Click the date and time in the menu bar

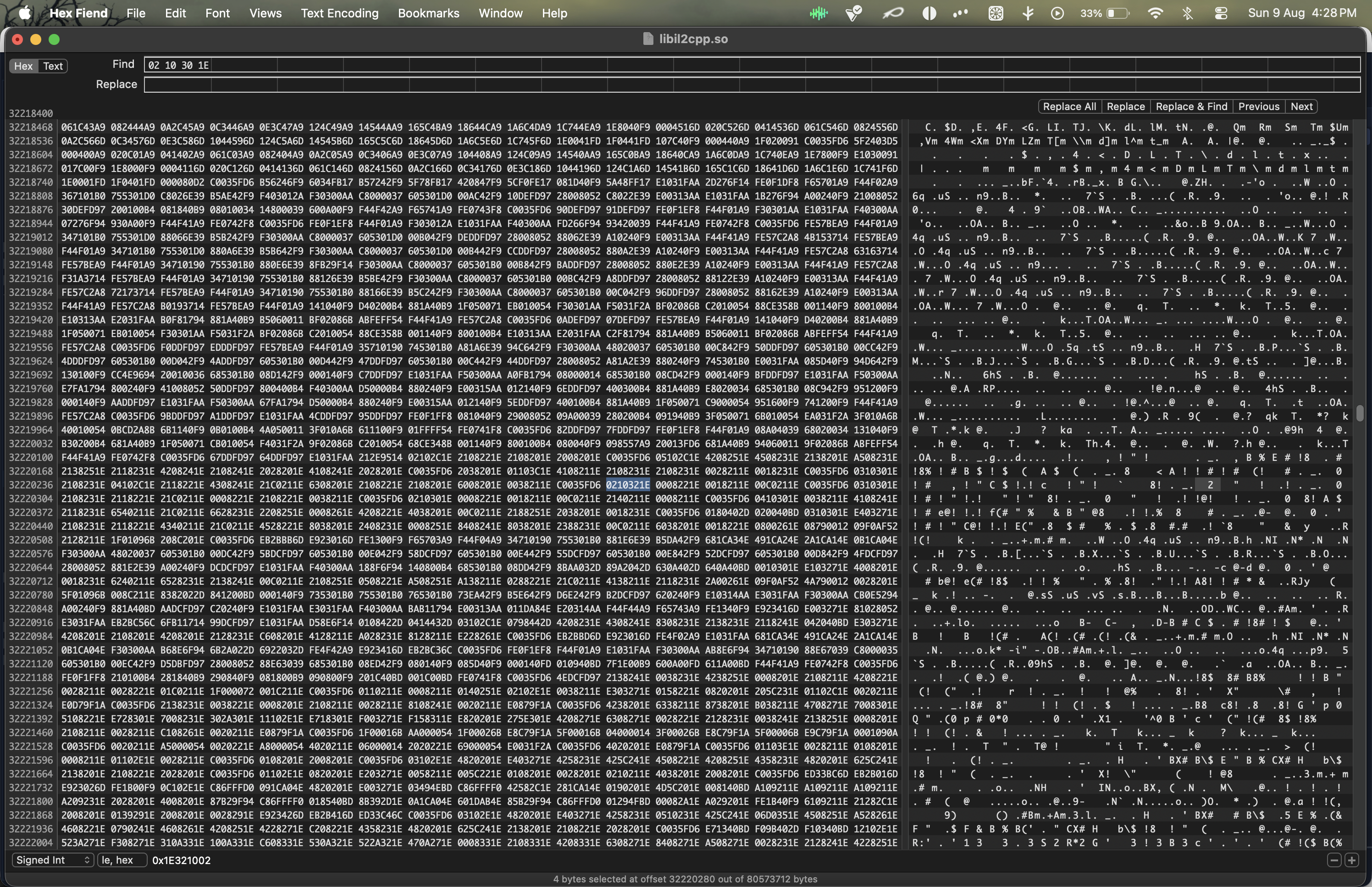[x=1302, y=13]
